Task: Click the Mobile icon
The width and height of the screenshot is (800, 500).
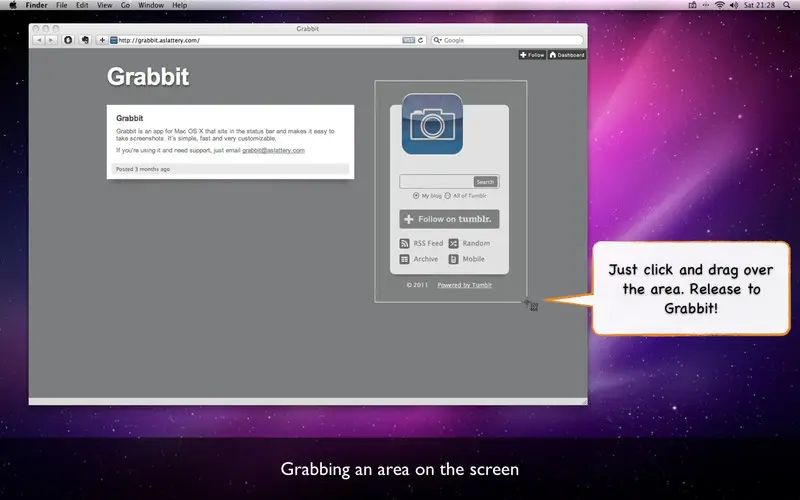Action: 454,259
